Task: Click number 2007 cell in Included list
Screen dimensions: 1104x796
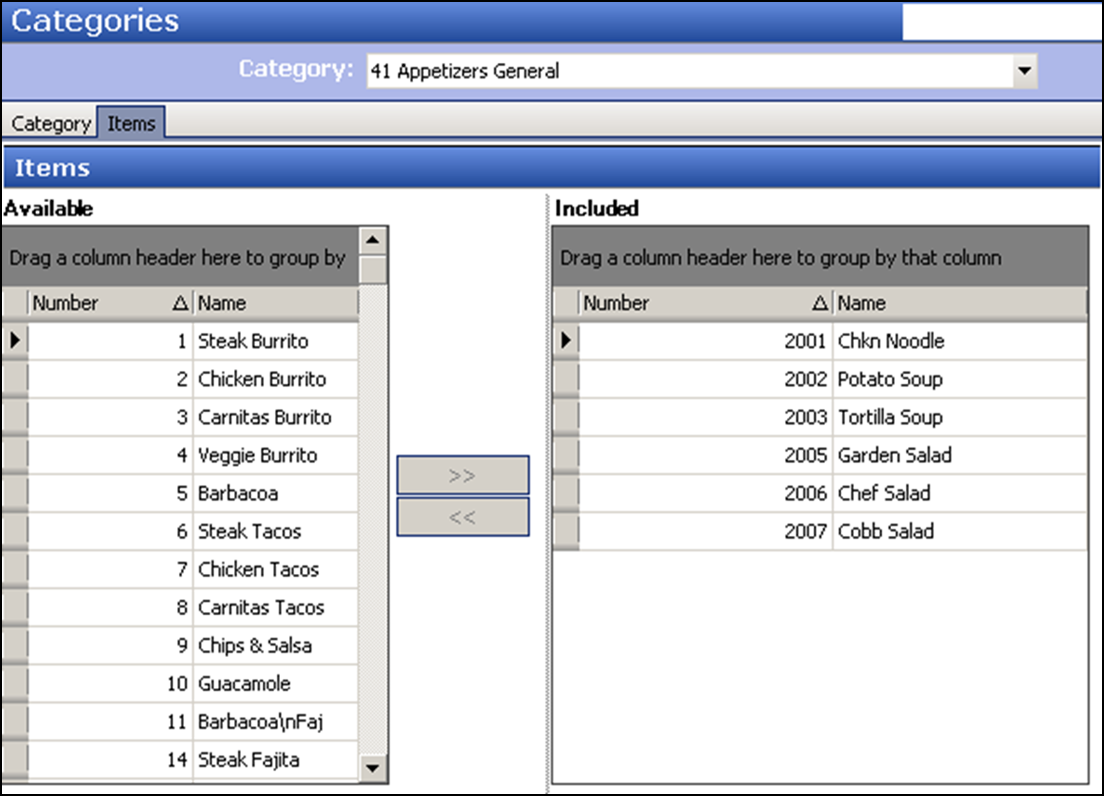Action: click(705, 531)
